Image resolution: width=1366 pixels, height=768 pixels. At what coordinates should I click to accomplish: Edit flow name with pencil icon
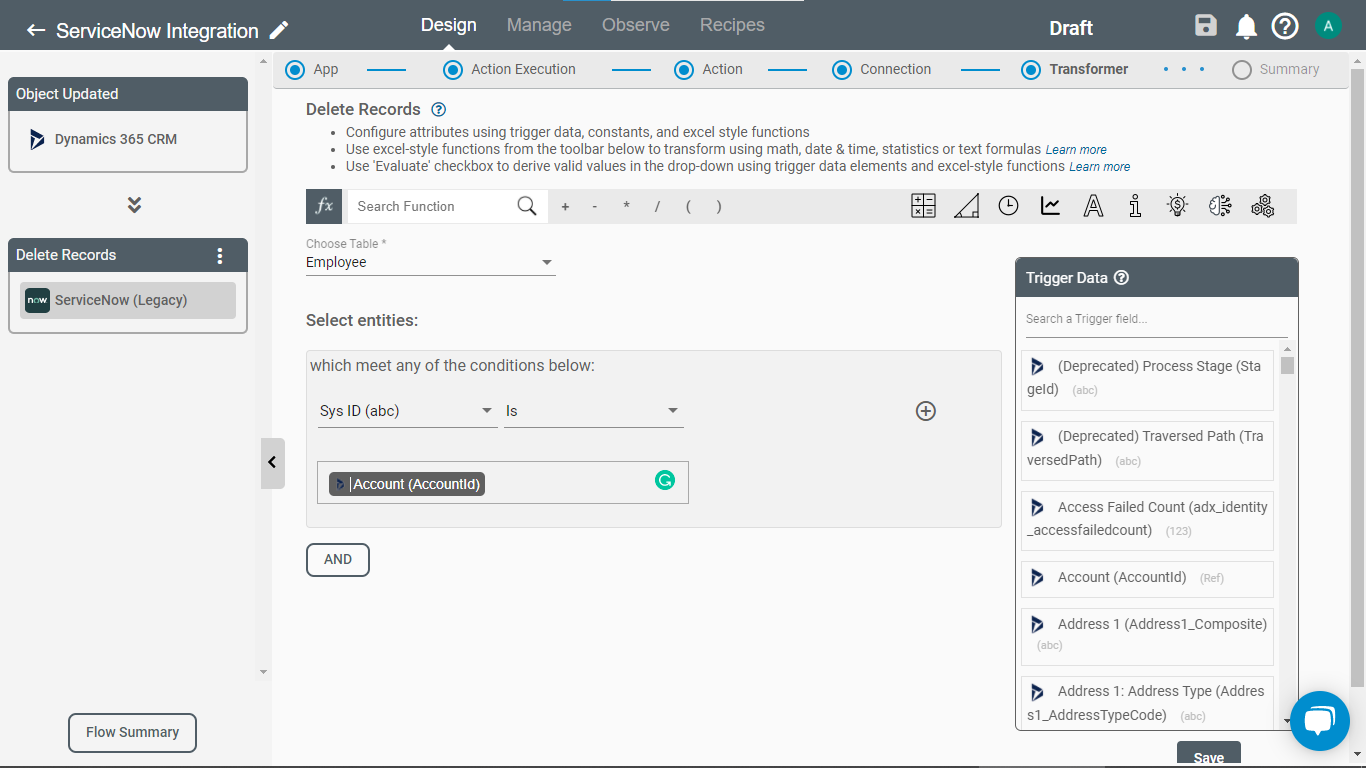pyautogui.click(x=280, y=30)
